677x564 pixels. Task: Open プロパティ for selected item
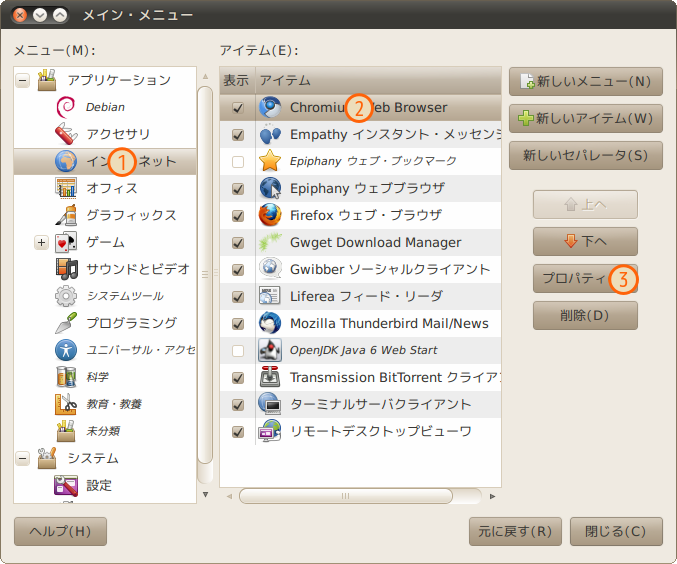(x=585, y=279)
